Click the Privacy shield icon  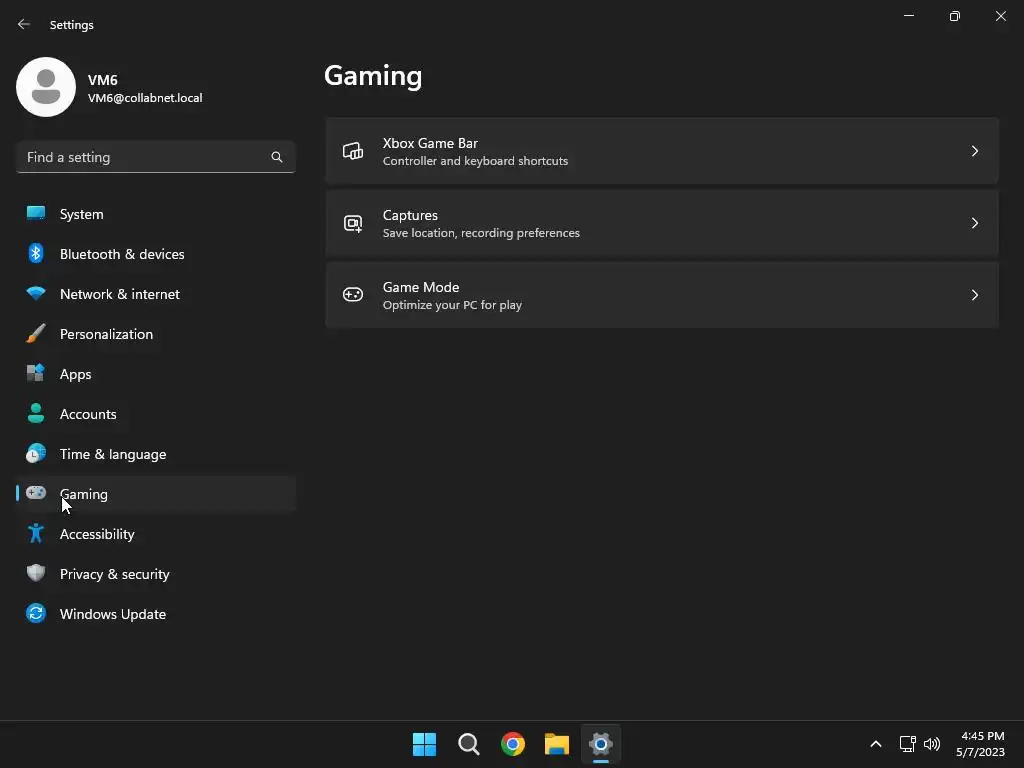coord(36,573)
